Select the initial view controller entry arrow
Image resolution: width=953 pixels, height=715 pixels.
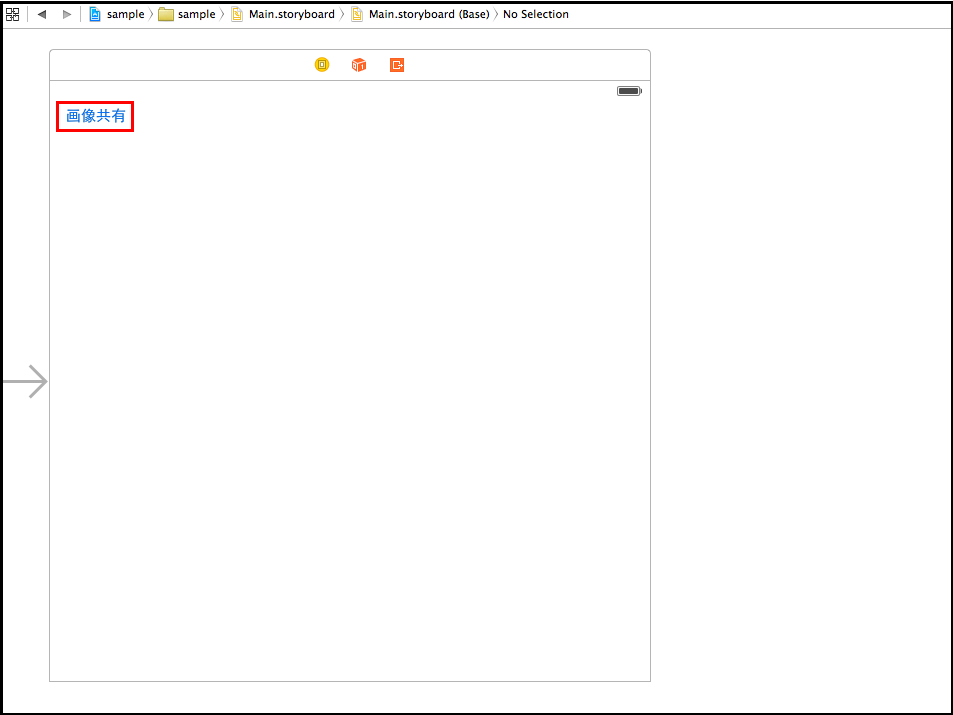pyautogui.click(x=25, y=382)
